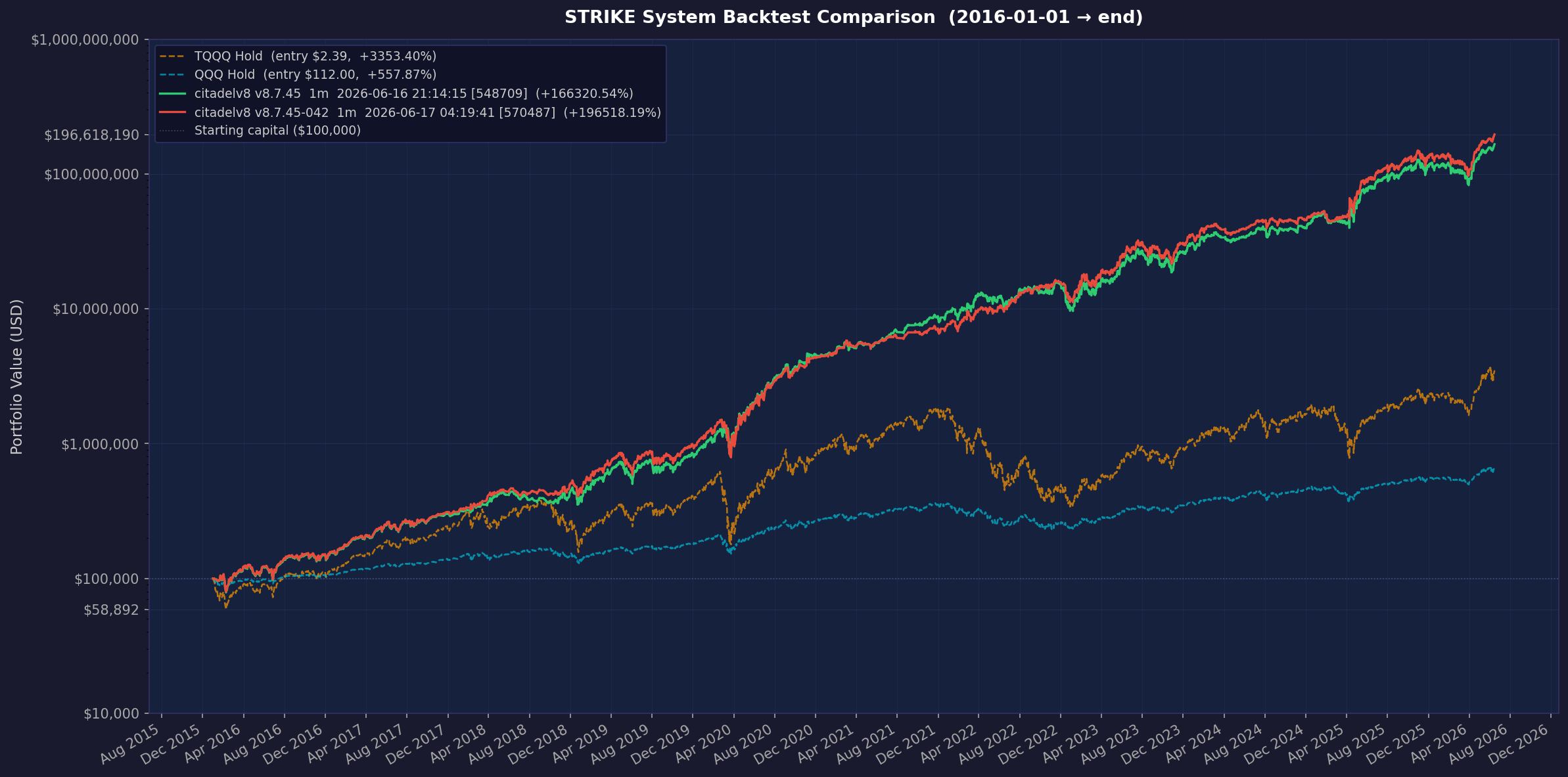Click the Dec 2024 x-axis label
The height and width of the screenshot is (777, 1568).
(1274, 744)
